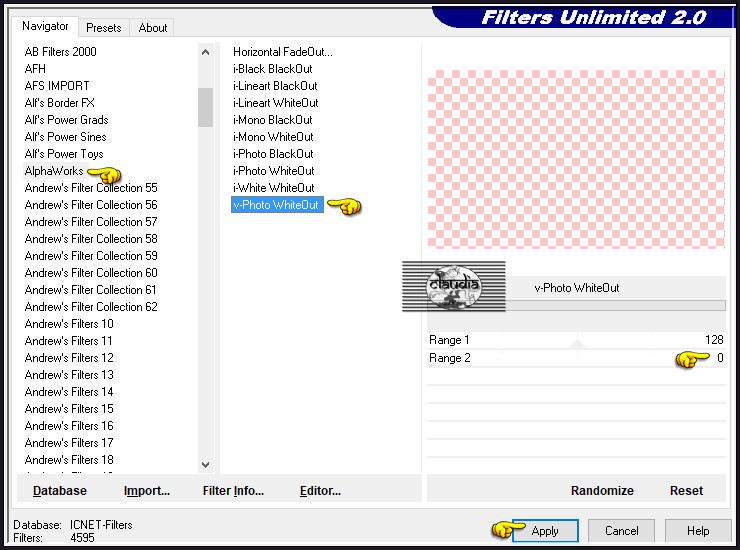The width and height of the screenshot is (740, 550).
Task: Select Andrew's Filters 18
Action: tap(69, 460)
